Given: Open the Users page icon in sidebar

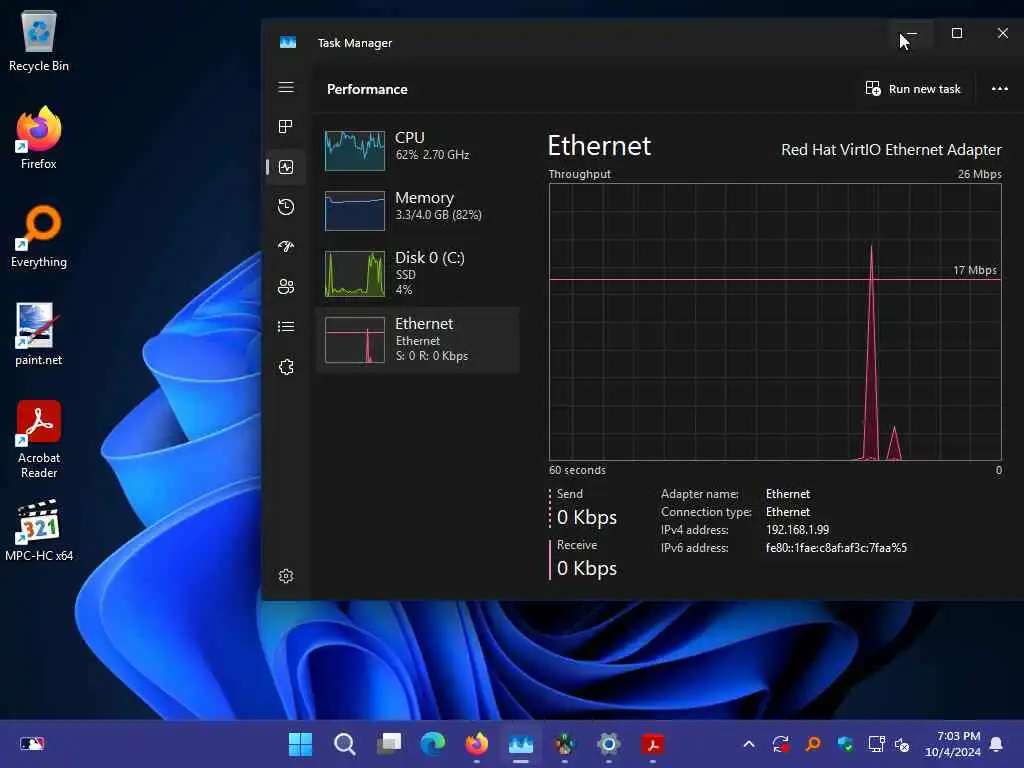Looking at the screenshot, I should pyautogui.click(x=286, y=287).
